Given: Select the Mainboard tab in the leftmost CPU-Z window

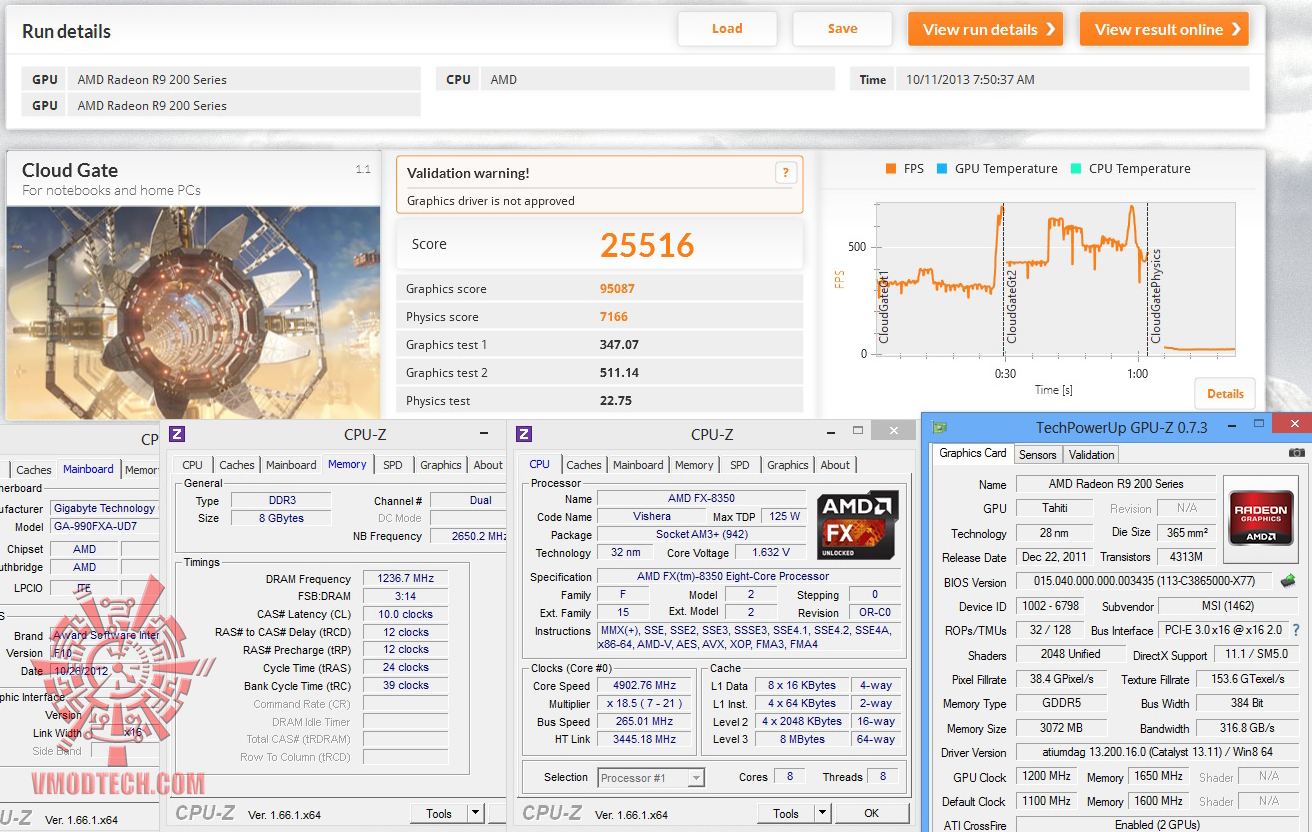Looking at the screenshot, I should pyautogui.click(x=88, y=469).
